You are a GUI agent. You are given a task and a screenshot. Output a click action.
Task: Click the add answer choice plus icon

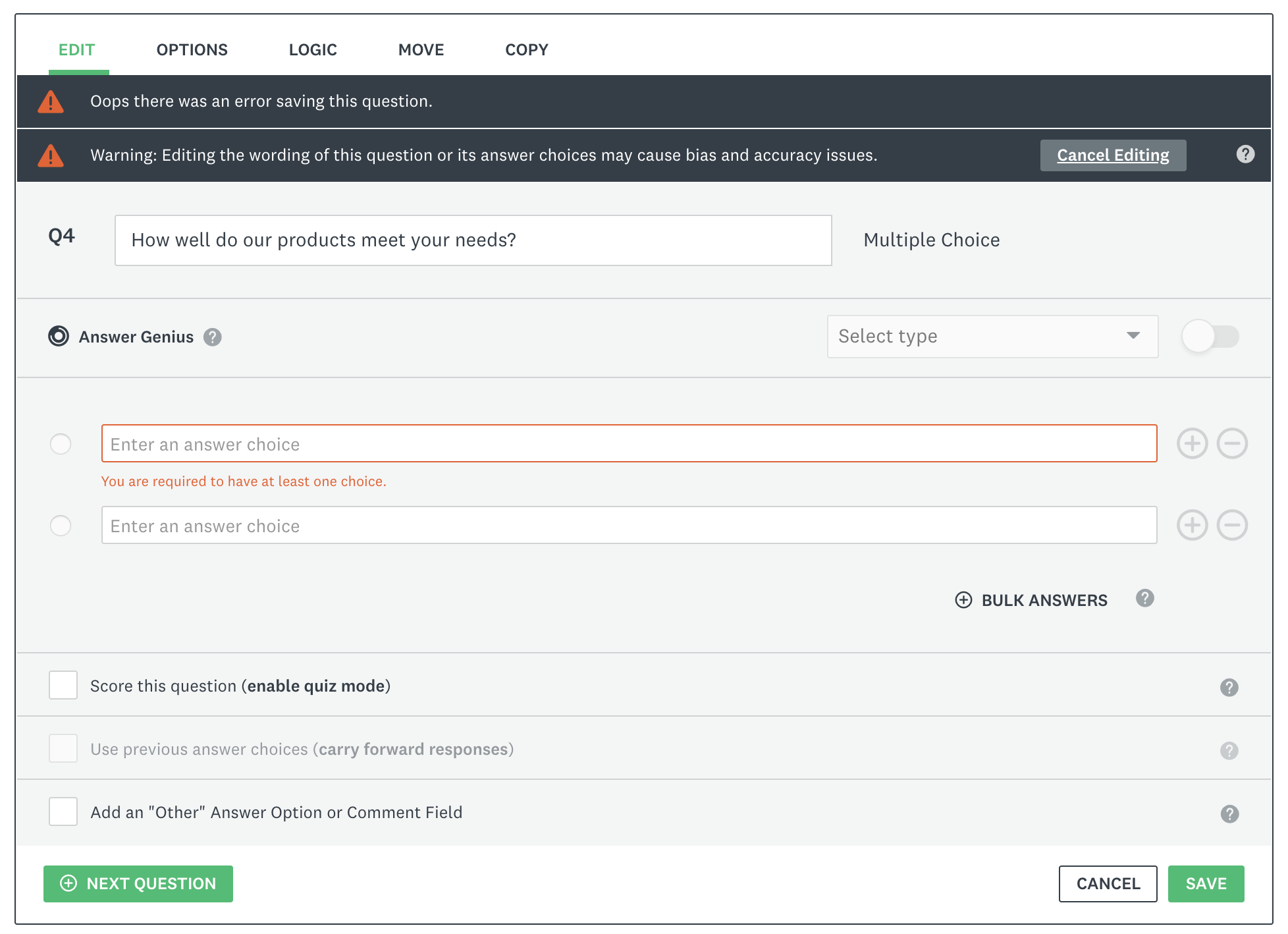click(x=1192, y=443)
